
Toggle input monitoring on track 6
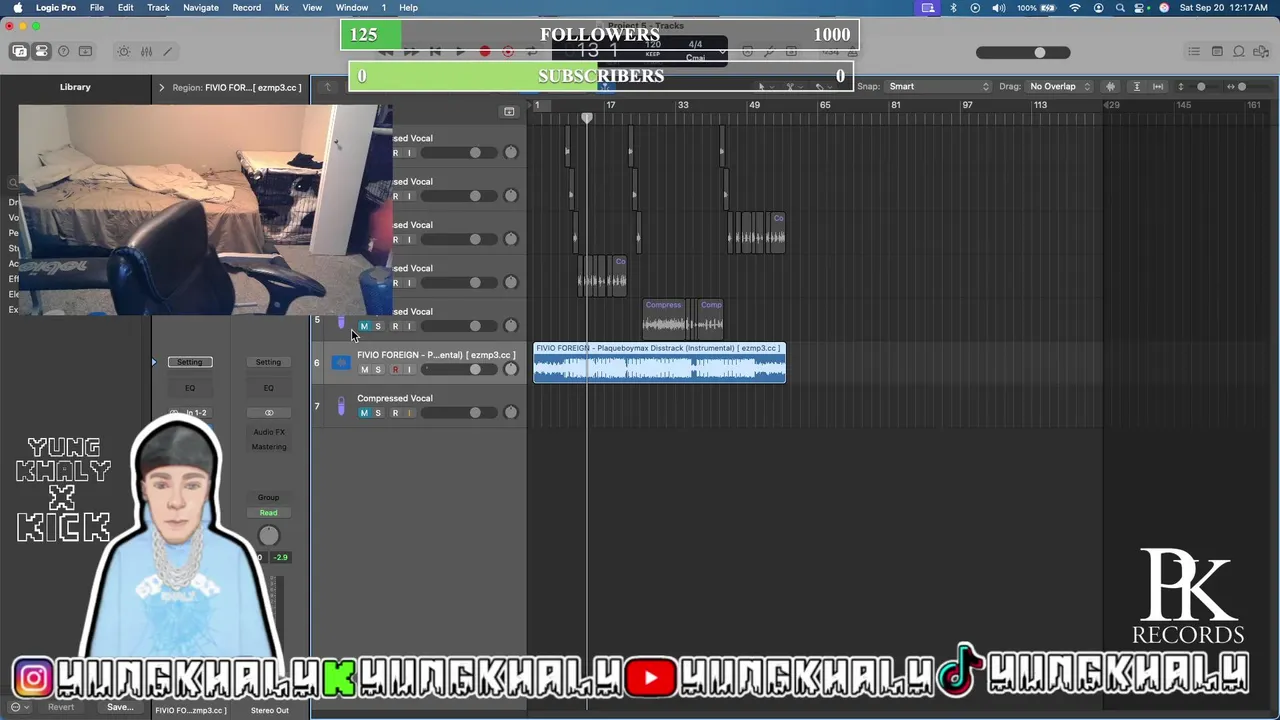click(x=409, y=370)
